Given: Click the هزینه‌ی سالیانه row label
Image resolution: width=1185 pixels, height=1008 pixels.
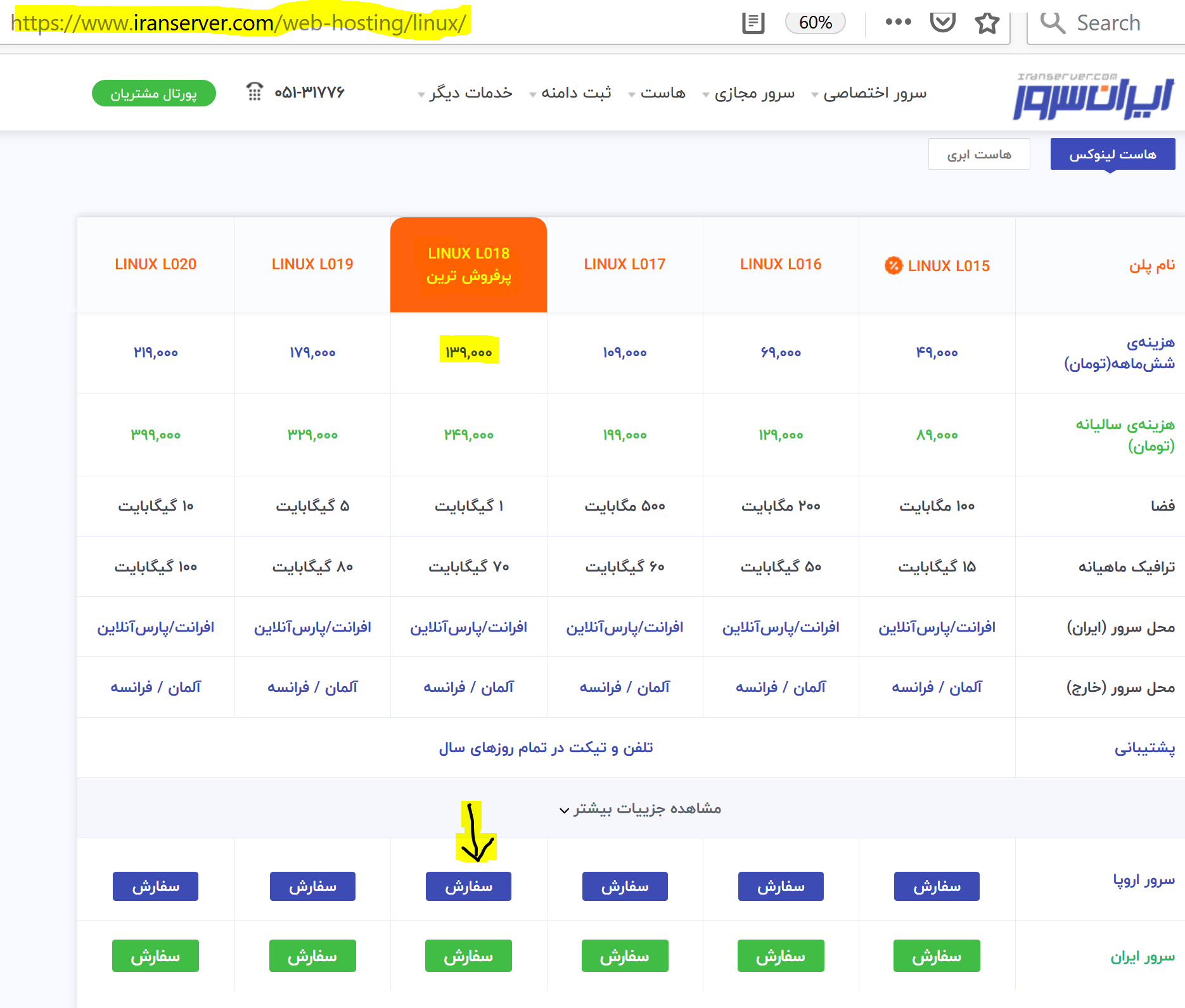Looking at the screenshot, I should 1125,435.
